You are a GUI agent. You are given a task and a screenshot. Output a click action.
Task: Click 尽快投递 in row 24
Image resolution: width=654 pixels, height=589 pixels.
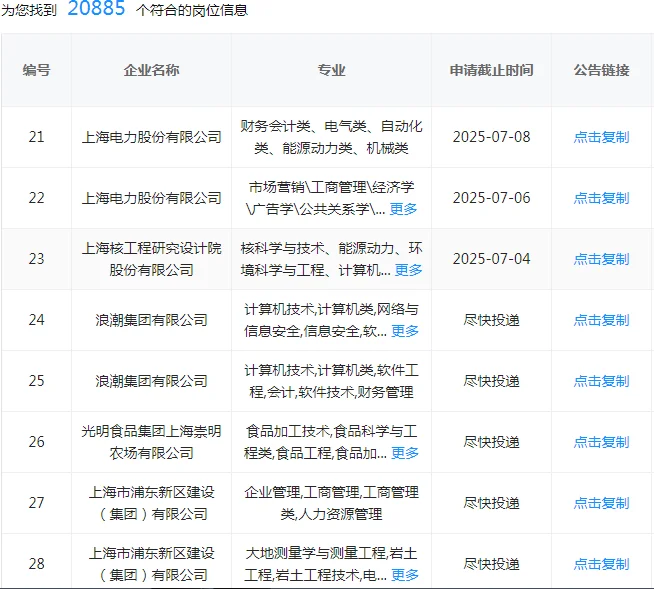click(491, 320)
